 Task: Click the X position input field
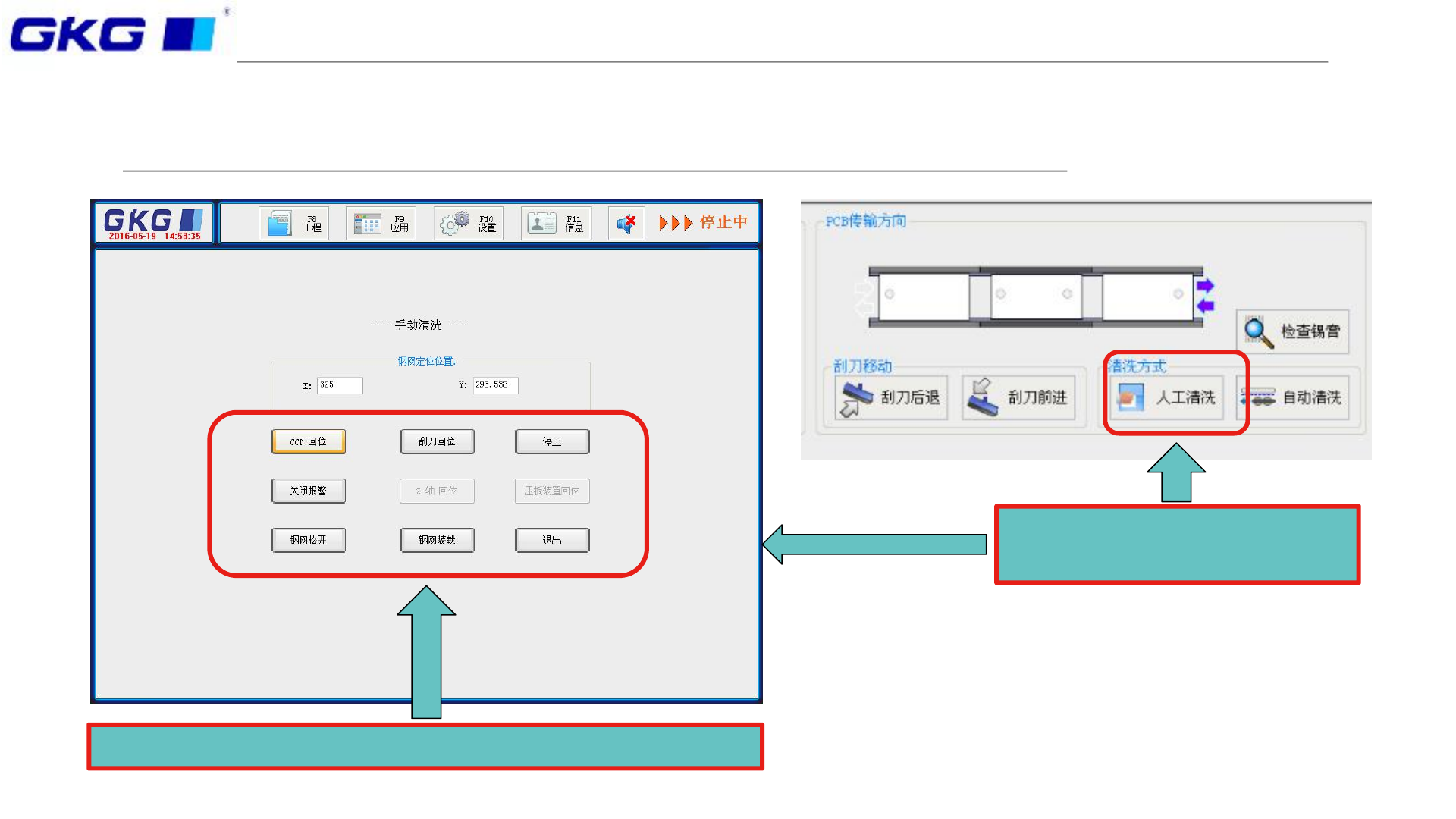click(x=339, y=385)
